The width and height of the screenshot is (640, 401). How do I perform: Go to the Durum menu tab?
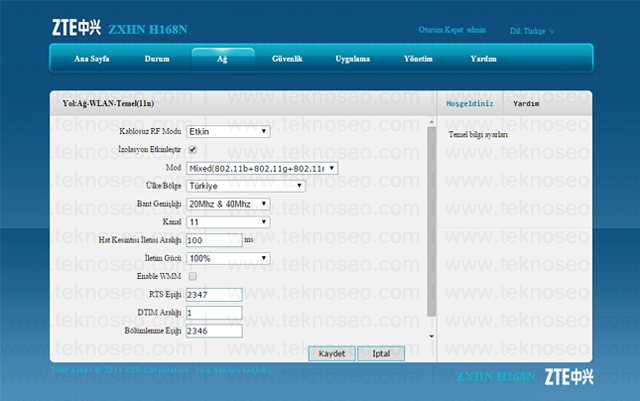click(x=157, y=59)
